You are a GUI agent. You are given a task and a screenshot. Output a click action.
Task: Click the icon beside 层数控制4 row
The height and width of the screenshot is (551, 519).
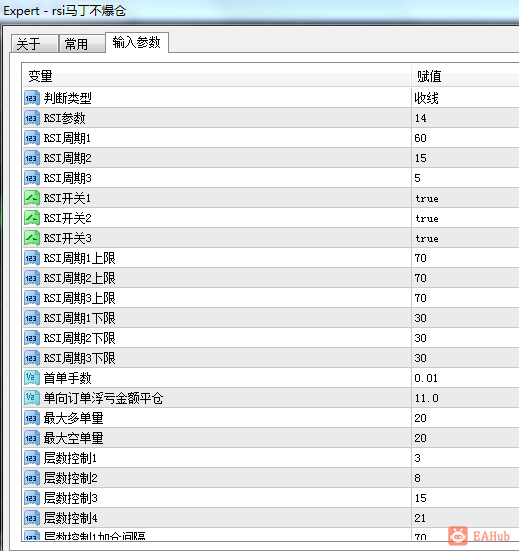32,518
